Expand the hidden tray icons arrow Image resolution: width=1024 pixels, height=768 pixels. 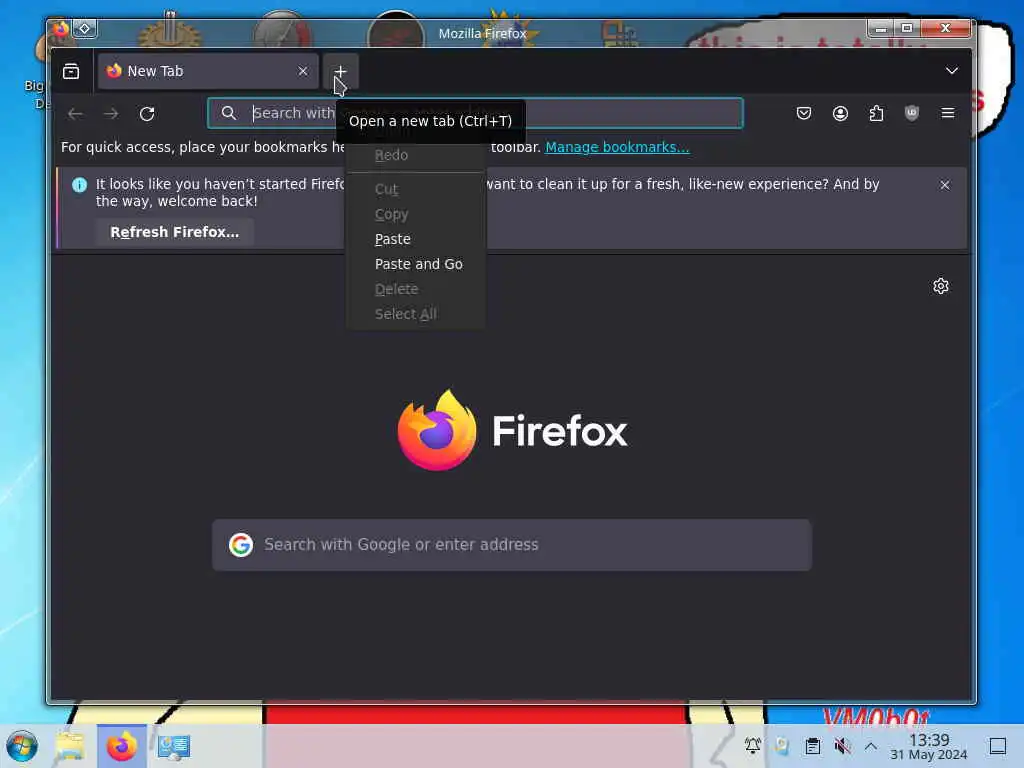(x=871, y=745)
